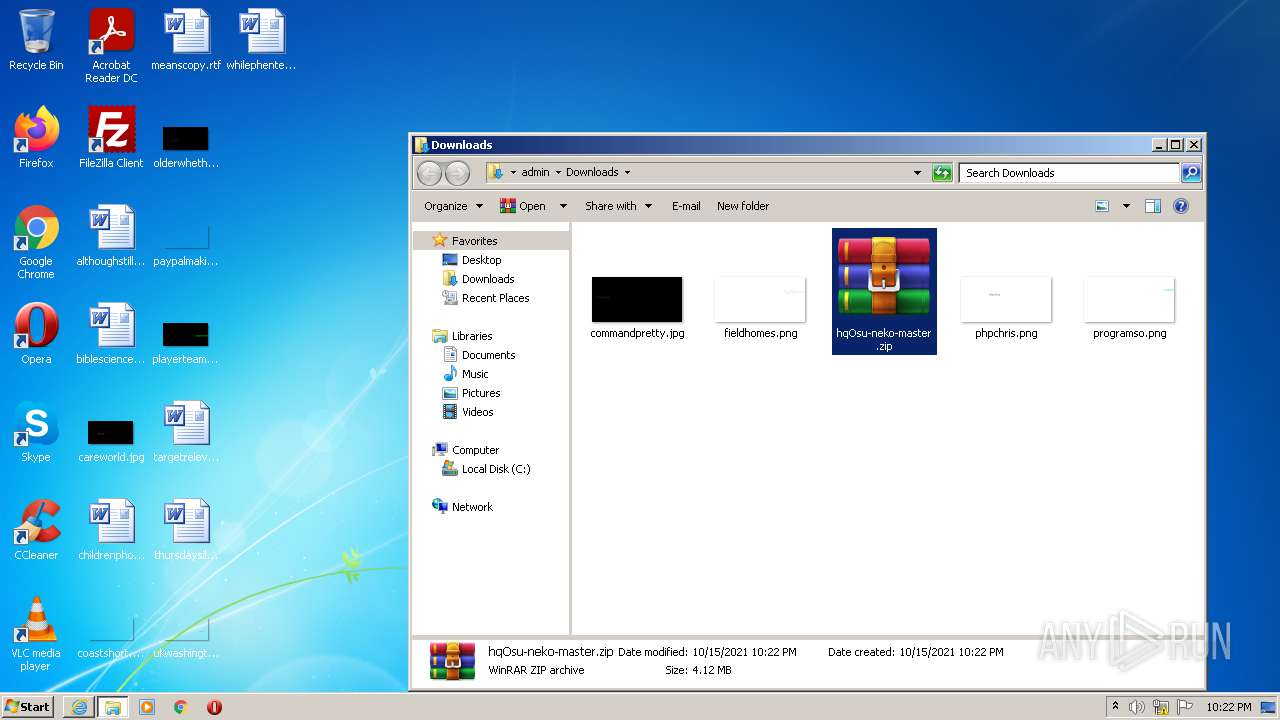This screenshot has height=720, width=1280.
Task: Open Explorer help button
Action: (x=1181, y=206)
